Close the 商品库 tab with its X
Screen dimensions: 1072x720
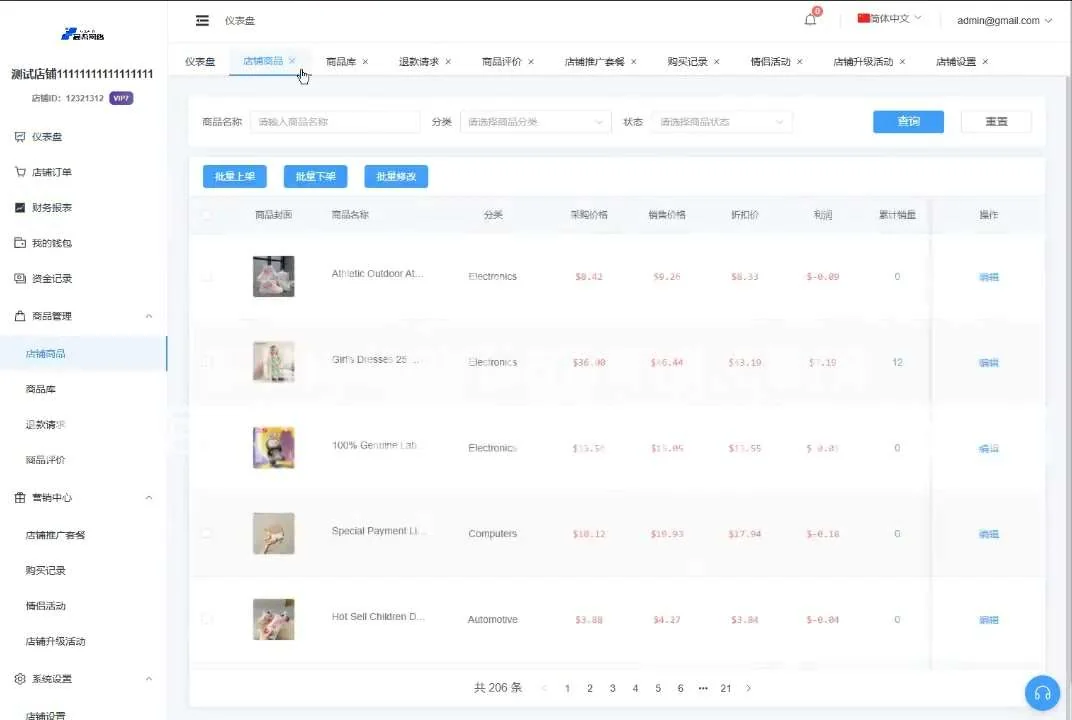(x=365, y=62)
